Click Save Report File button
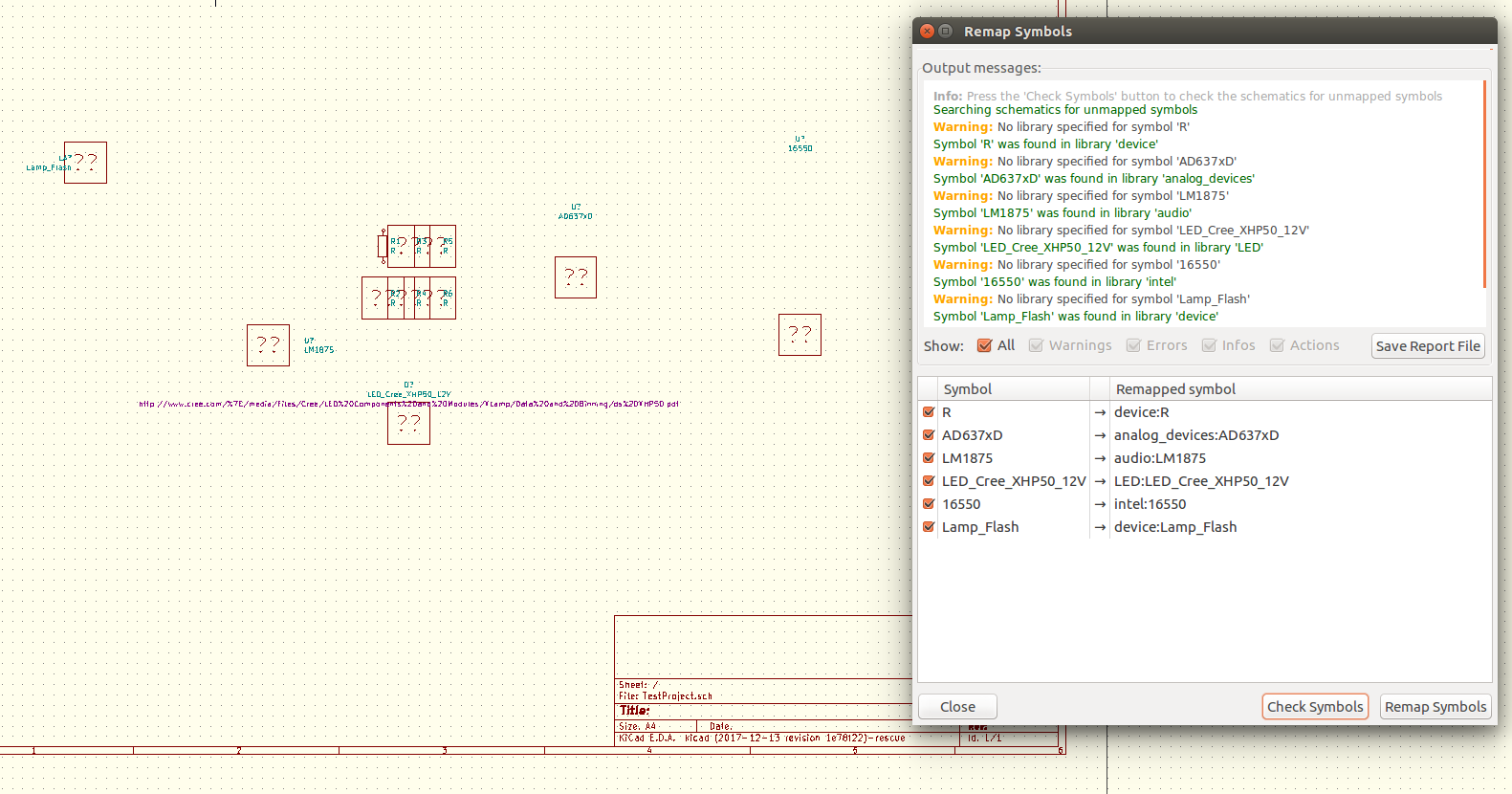This screenshot has height=794, width=1512. tap(1428, 346)
